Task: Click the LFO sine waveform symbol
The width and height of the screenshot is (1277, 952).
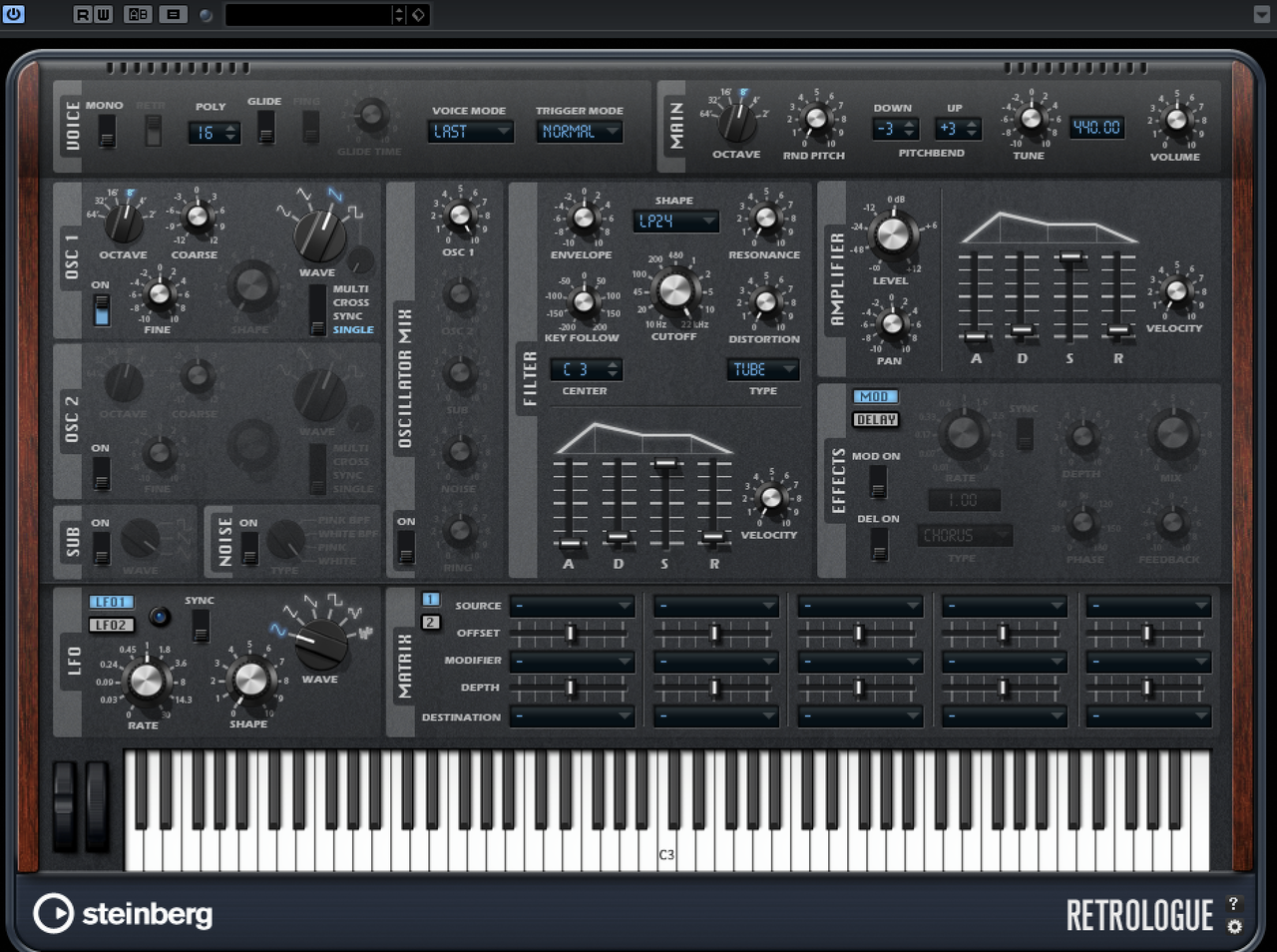Action: click(x=278, y=631)
